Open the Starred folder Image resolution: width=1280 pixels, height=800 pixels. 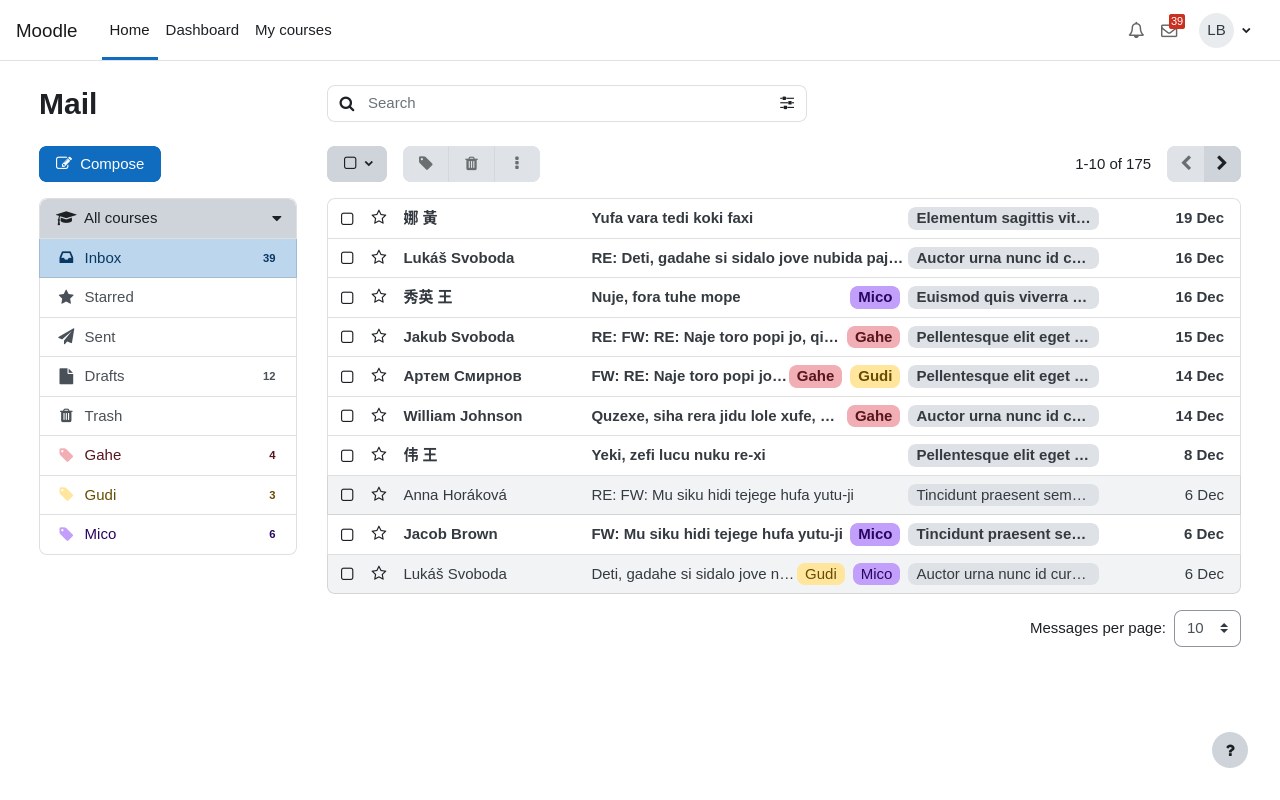[168, 297]
